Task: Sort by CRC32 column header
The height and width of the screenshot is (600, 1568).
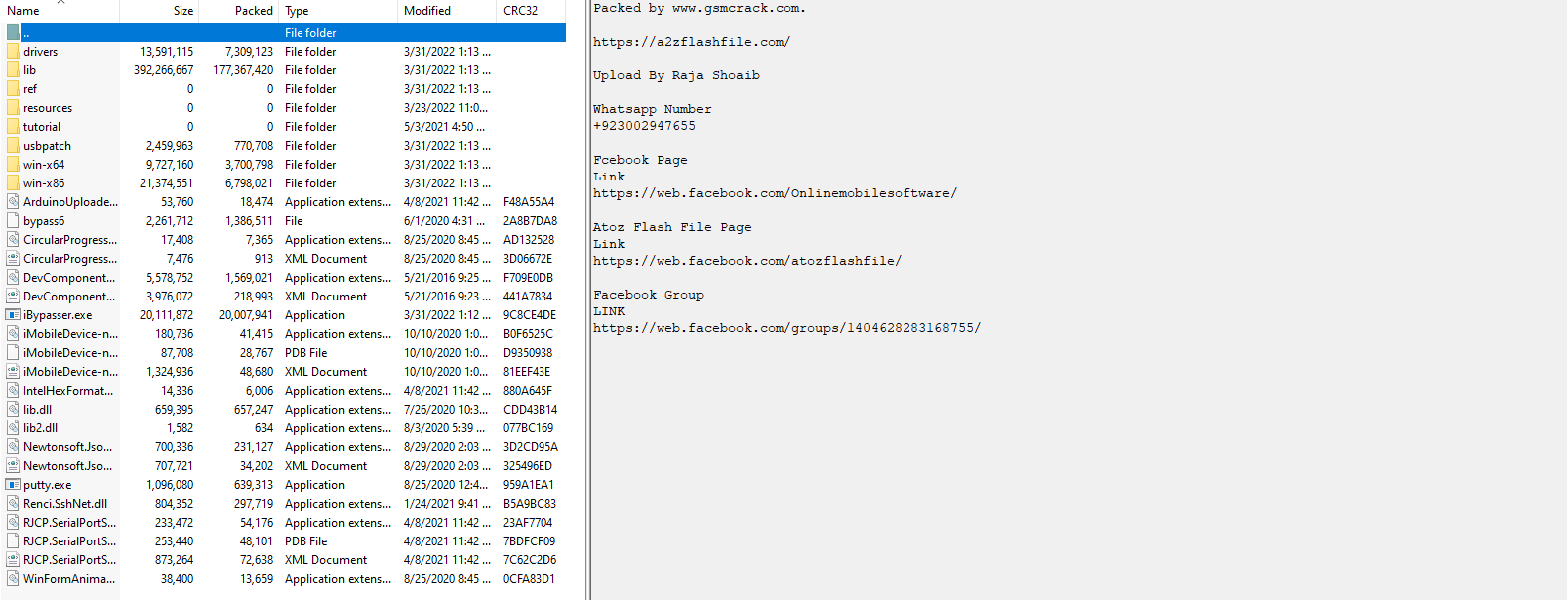Action: pyautogui.click(x=520, y=11)
